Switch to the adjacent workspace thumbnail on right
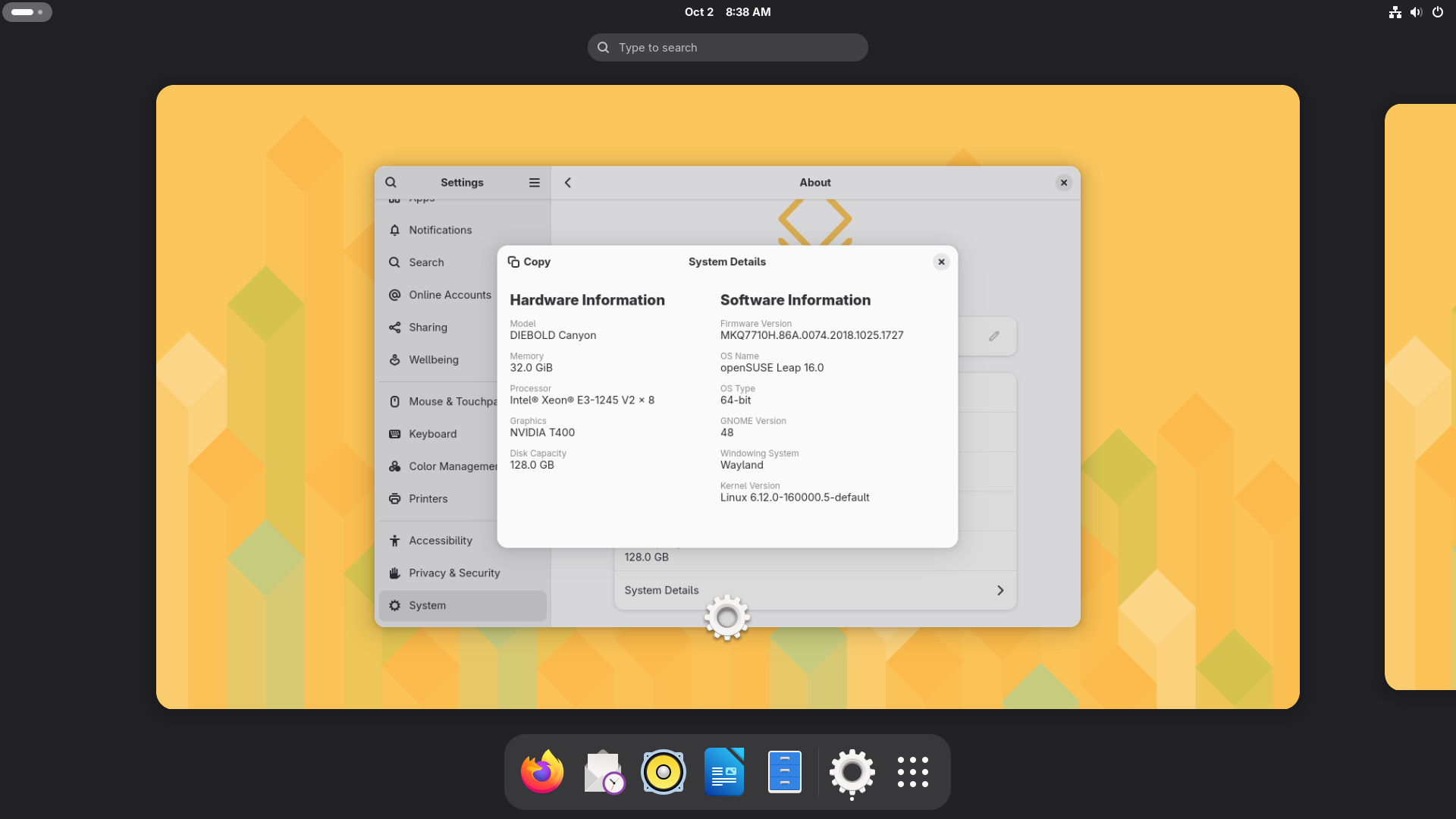 click(x=1420, y=397)
